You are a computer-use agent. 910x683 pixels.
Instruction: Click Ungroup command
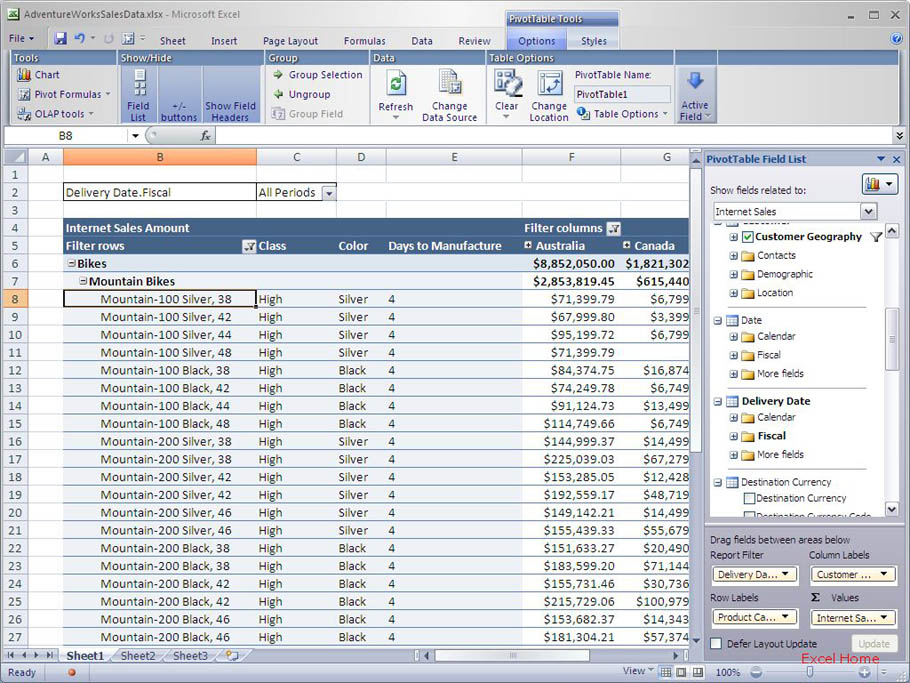pyautogui.click(x=302, y=94)
